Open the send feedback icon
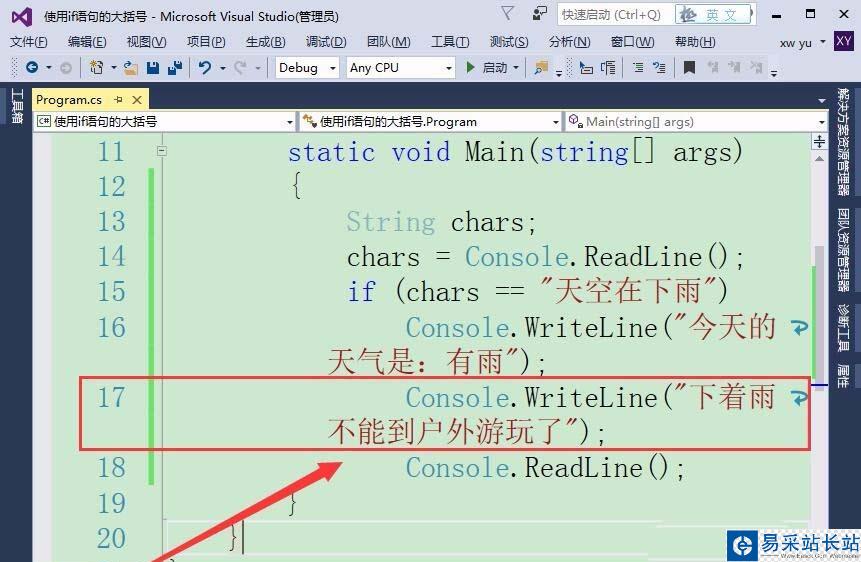The width and height of the screenshot is (861, 562). (540, 13)
